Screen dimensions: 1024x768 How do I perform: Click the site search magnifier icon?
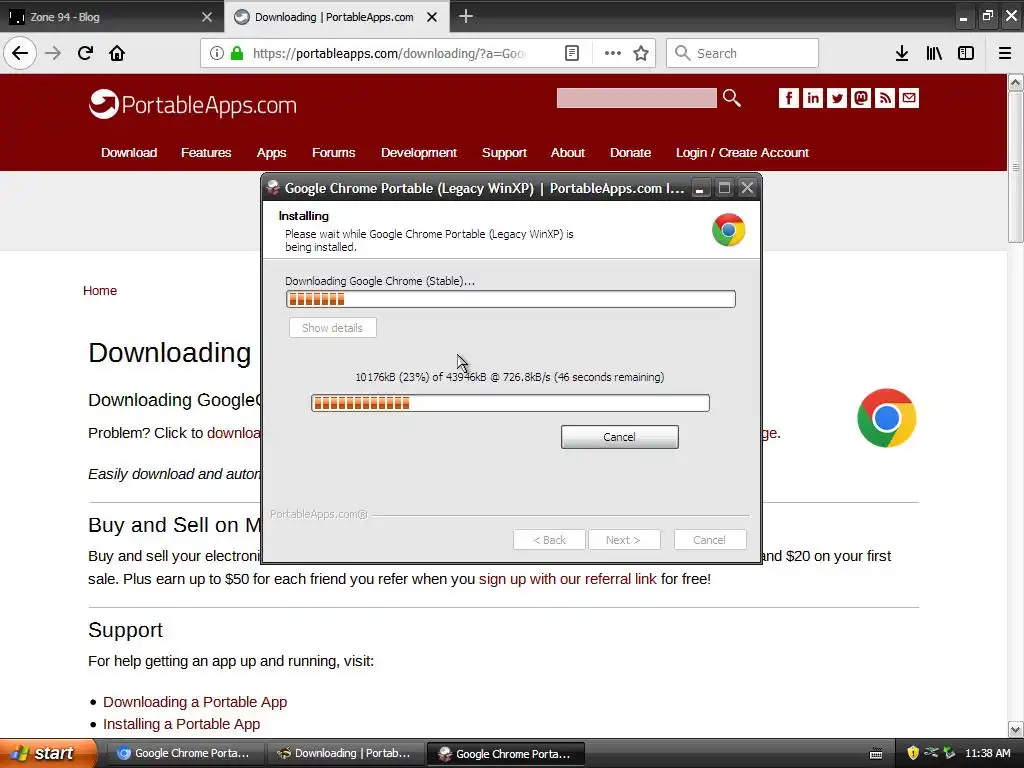click(x=731, y=98)
